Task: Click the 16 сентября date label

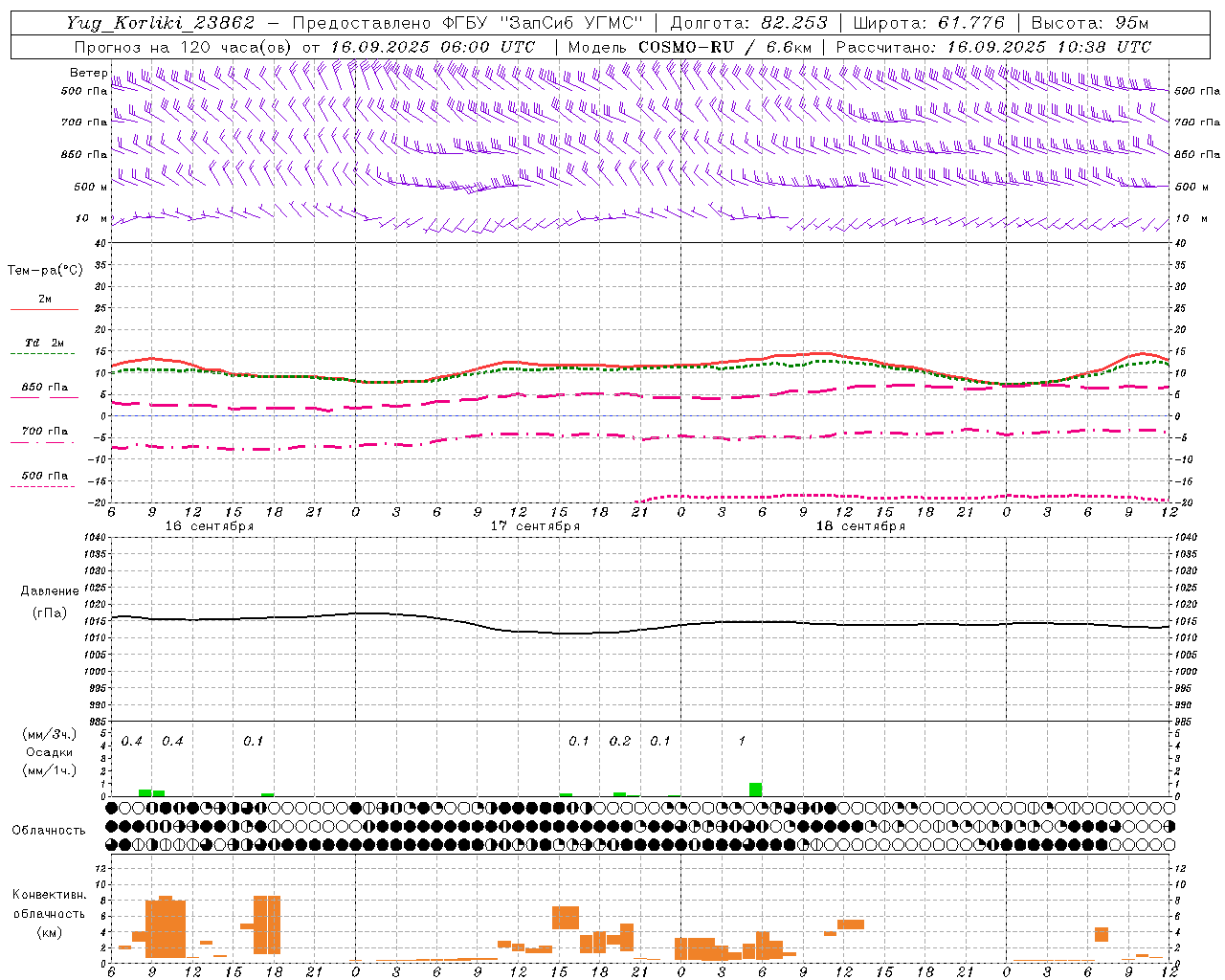Action: click(x=210, y=526)
